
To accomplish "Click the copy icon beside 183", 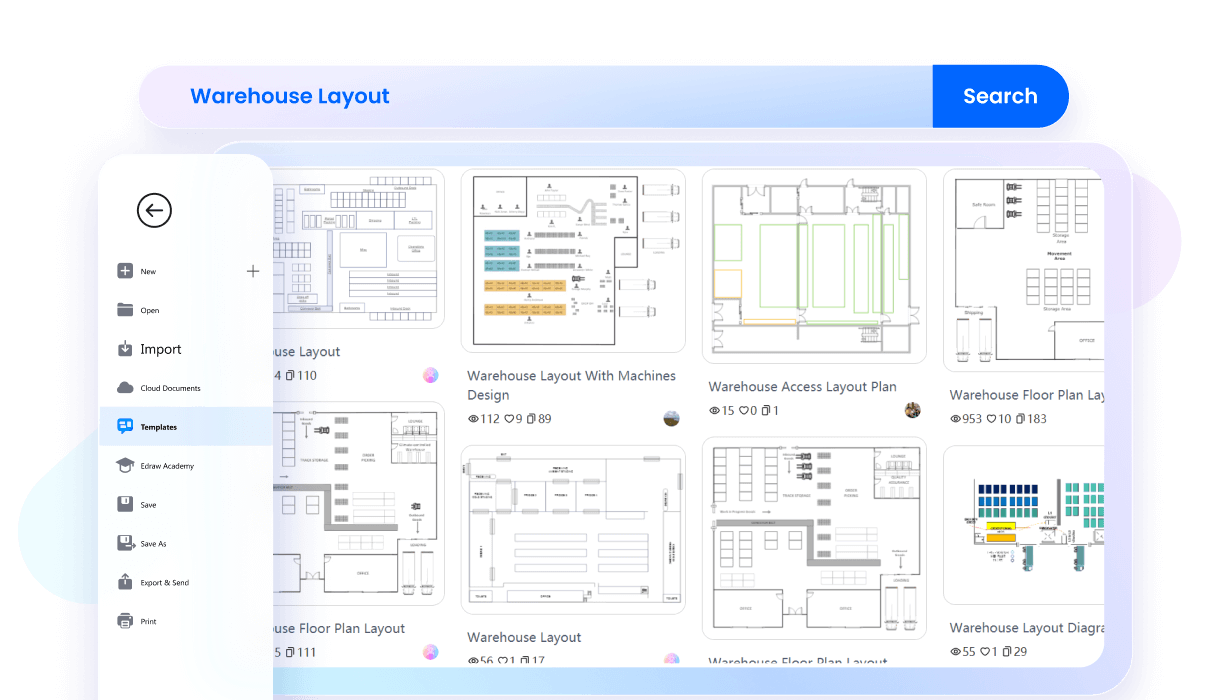I will tap(1020, 419).
